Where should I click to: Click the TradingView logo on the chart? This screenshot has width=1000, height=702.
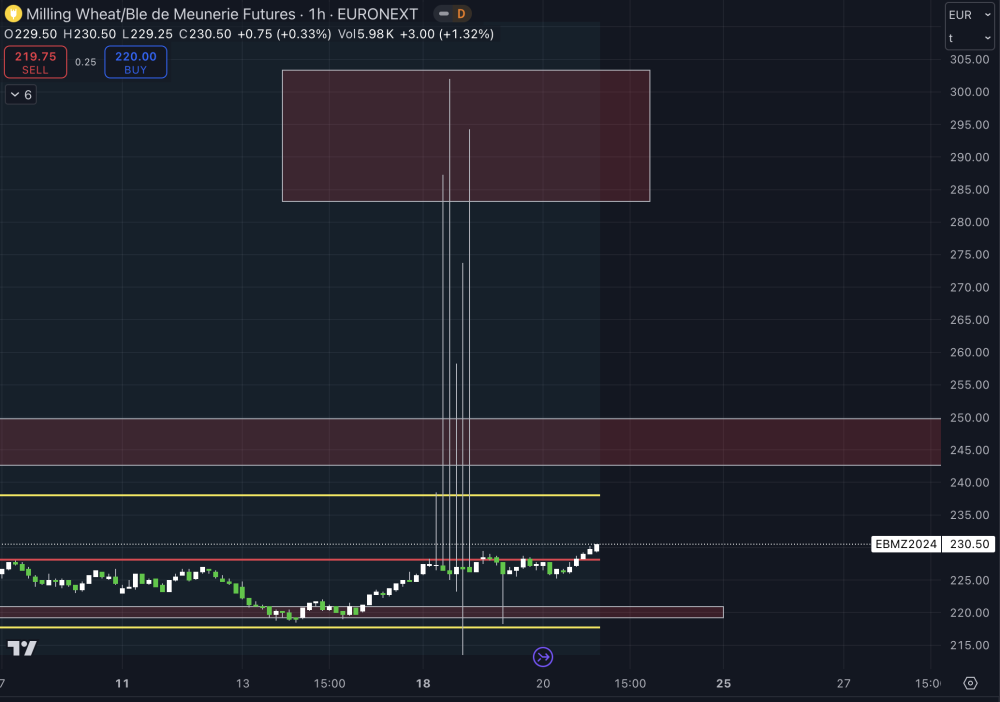[x=22, y=648]
